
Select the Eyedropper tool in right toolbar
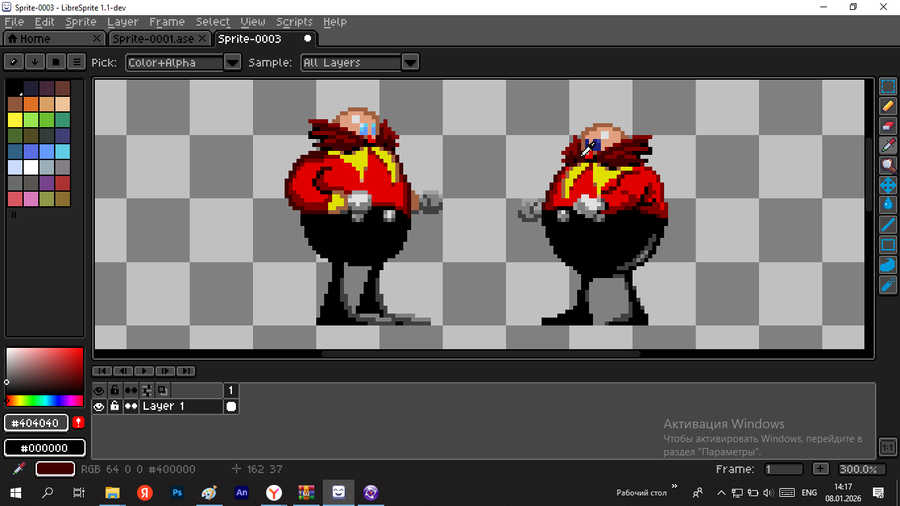click(x=888, y=146)
